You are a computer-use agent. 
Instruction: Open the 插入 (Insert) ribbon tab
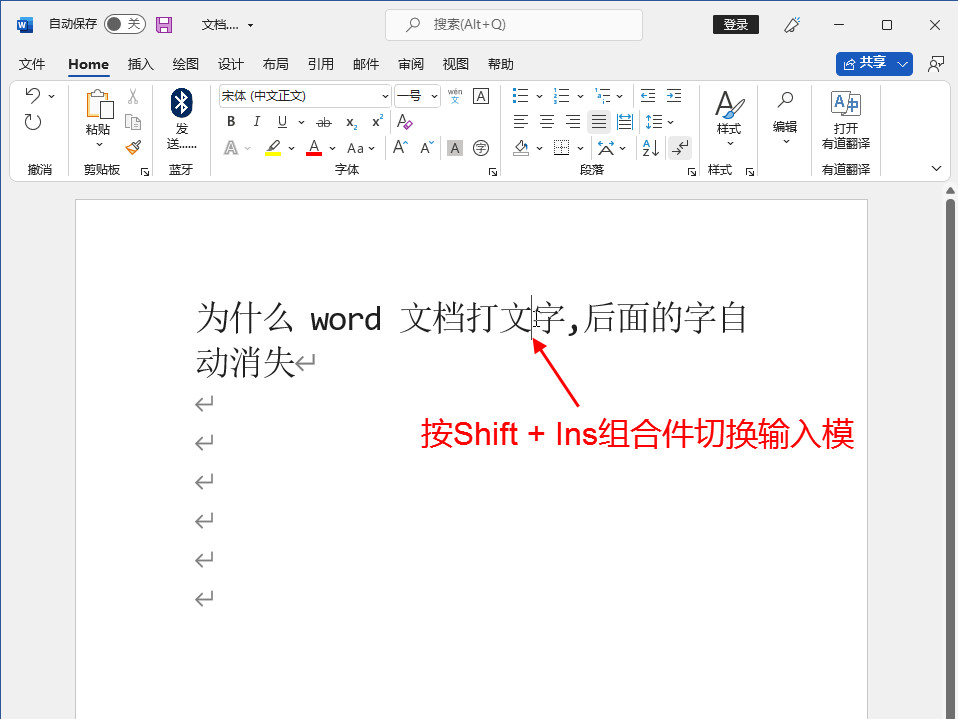[141, 64]
